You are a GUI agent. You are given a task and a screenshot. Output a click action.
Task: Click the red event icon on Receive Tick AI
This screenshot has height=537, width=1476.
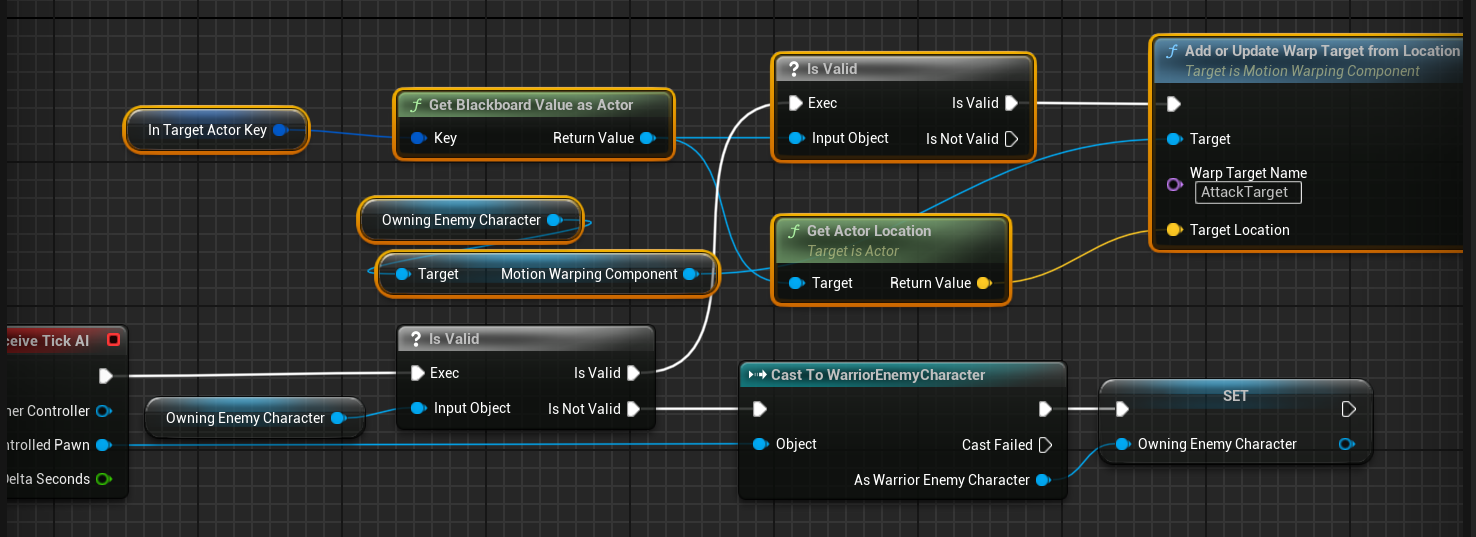point(113,340)
